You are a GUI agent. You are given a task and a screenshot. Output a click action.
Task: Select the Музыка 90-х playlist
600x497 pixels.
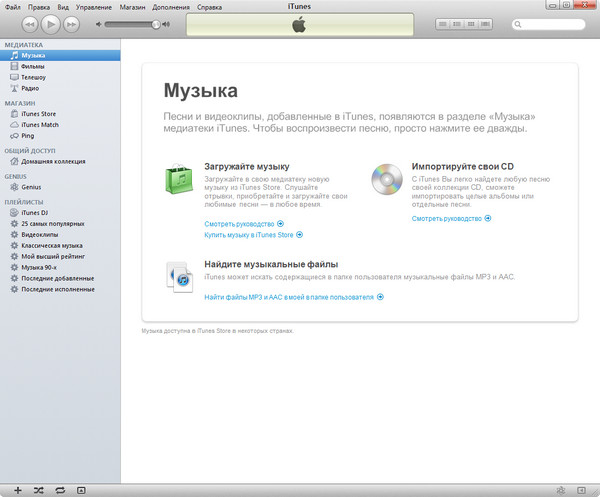tap(60, 267)
